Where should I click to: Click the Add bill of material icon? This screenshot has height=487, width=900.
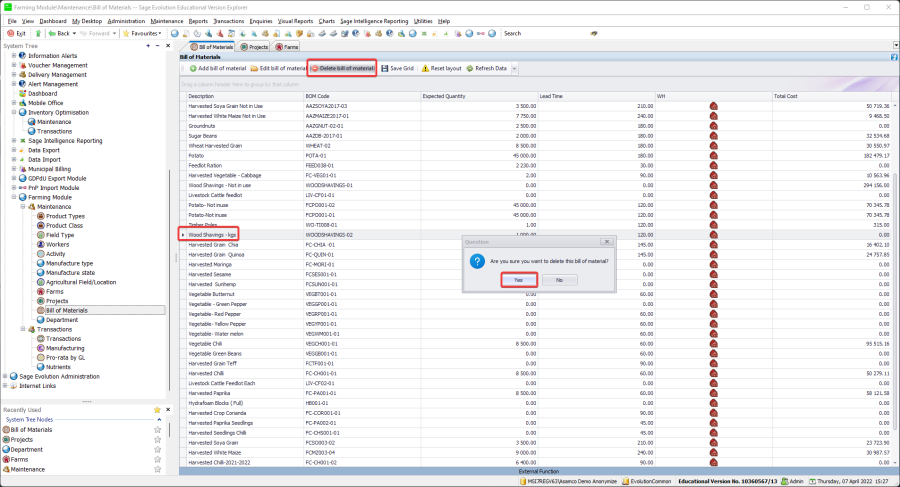pyautogui.click(x=191, y=68)
